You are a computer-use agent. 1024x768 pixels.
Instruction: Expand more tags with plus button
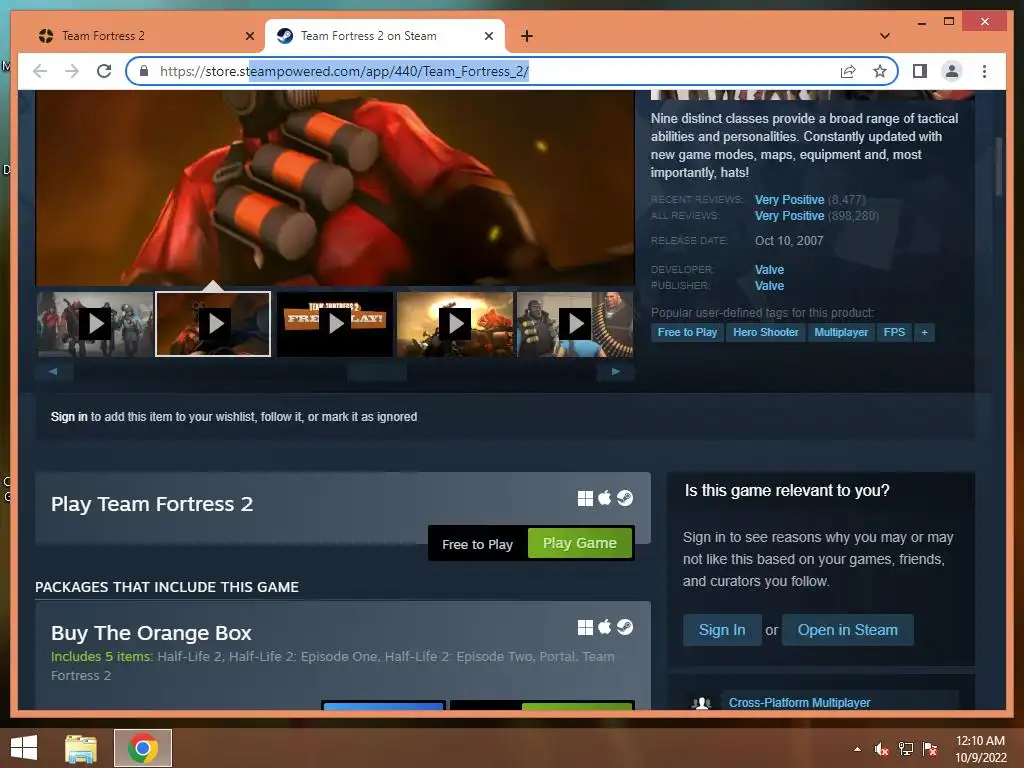[x=924, y=332]
